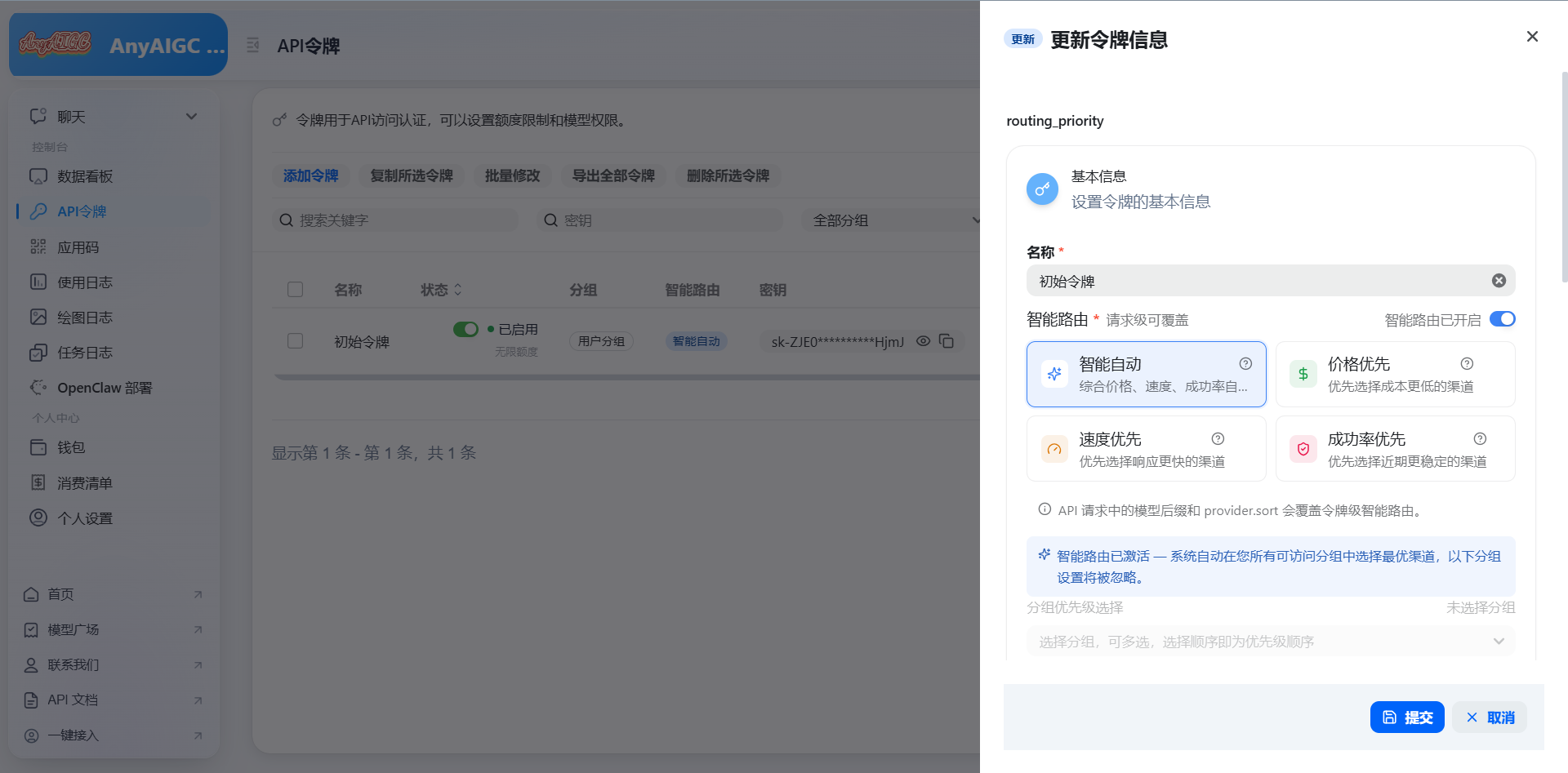Click the AnyAIGC logo icon
Image resolution: width=1568 pixels, height=773 pixels.
[56, 44]
